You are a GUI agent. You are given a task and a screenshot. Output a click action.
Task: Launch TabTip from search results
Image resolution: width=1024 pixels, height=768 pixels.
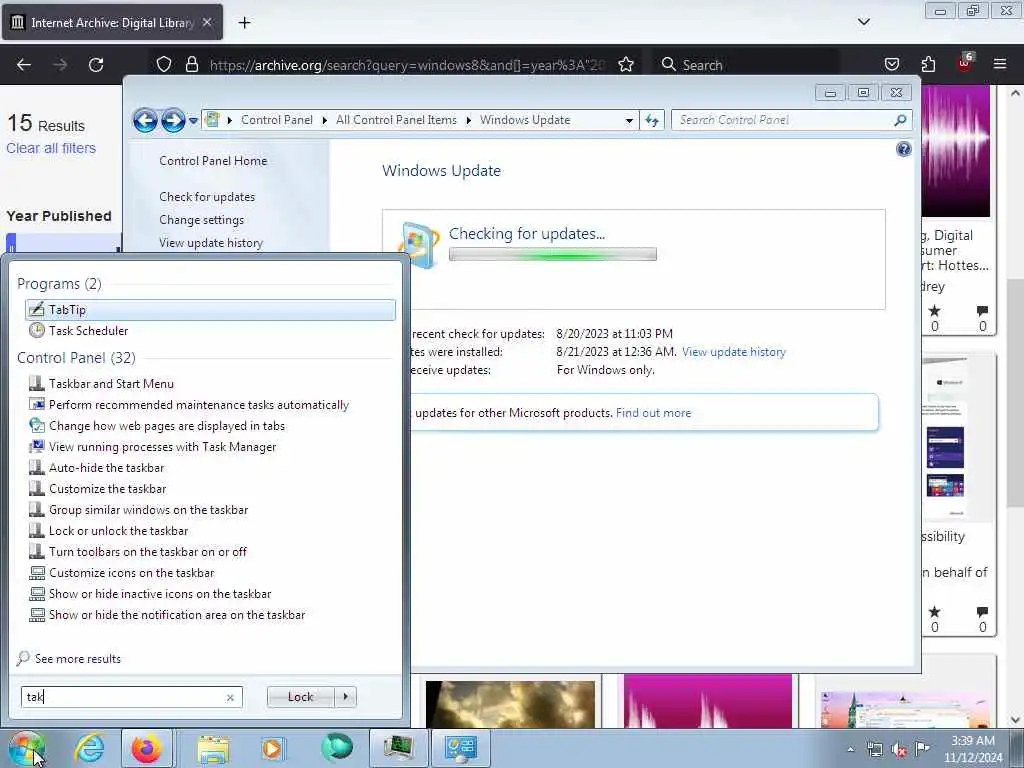pos(210,310)
